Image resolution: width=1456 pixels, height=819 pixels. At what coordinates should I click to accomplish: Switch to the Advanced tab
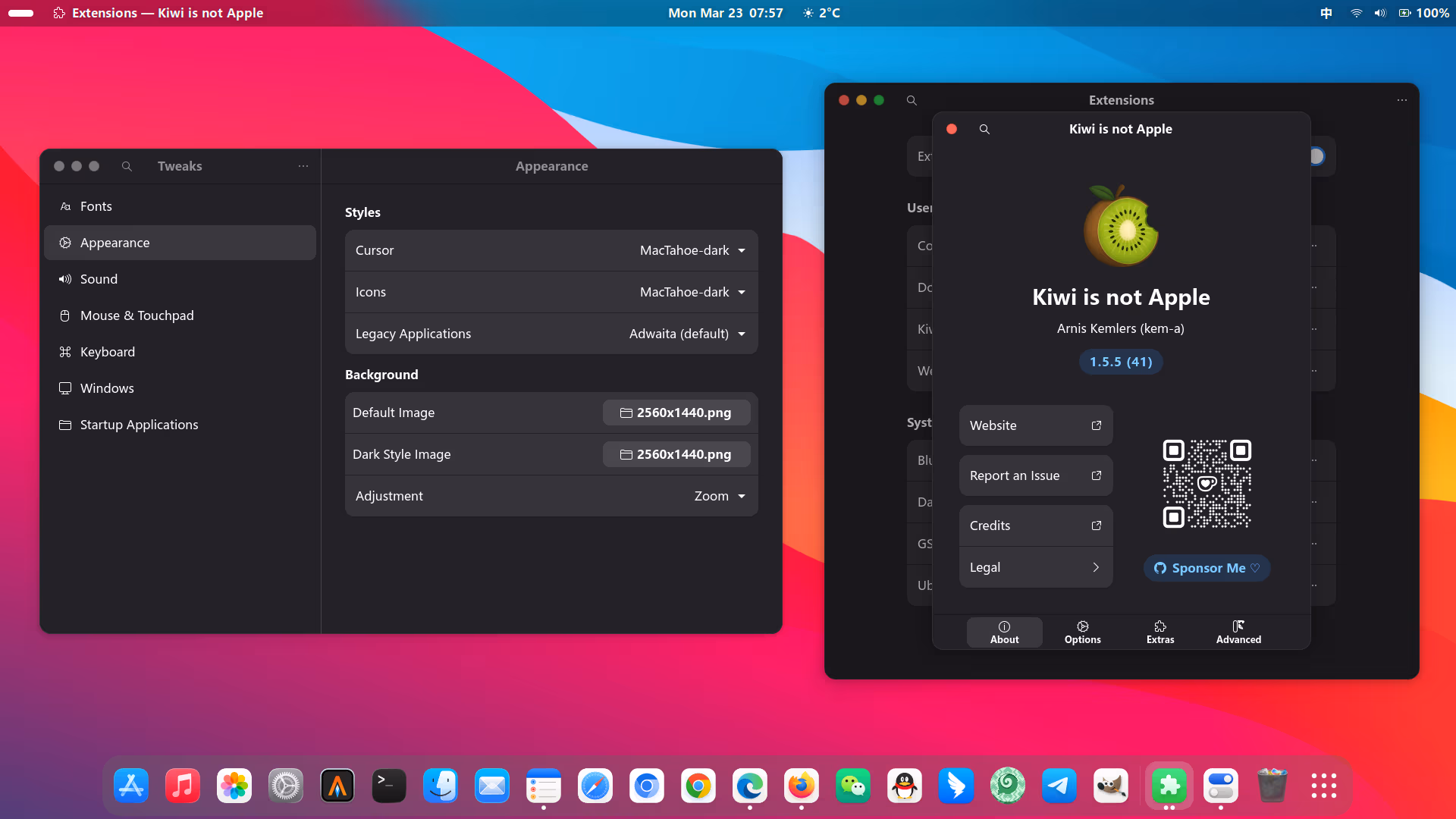tap(1238, 632)
